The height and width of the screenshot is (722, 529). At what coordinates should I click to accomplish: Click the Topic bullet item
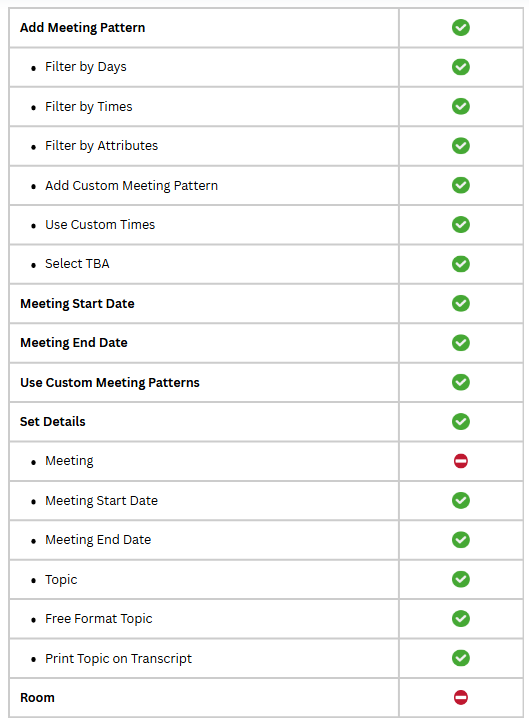point(61,579)
